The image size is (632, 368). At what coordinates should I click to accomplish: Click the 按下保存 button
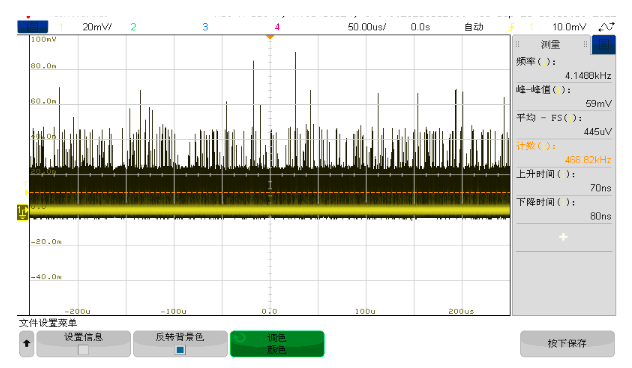tap(567, 344)
